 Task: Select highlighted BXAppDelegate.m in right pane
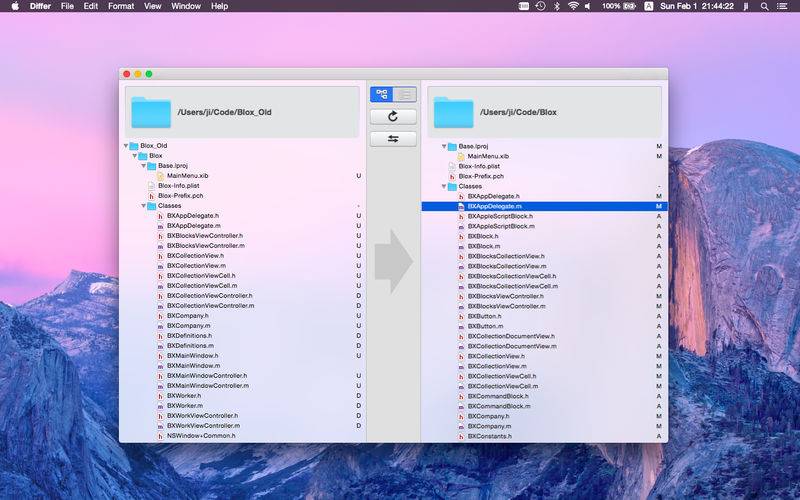coord(544,206)
